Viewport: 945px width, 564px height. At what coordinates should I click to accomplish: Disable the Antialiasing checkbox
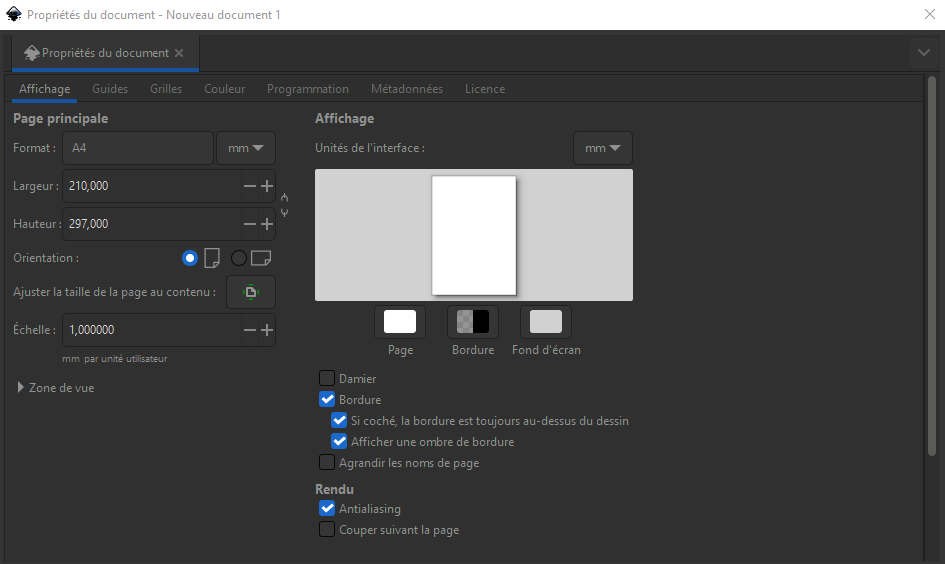tap(327, 509)
